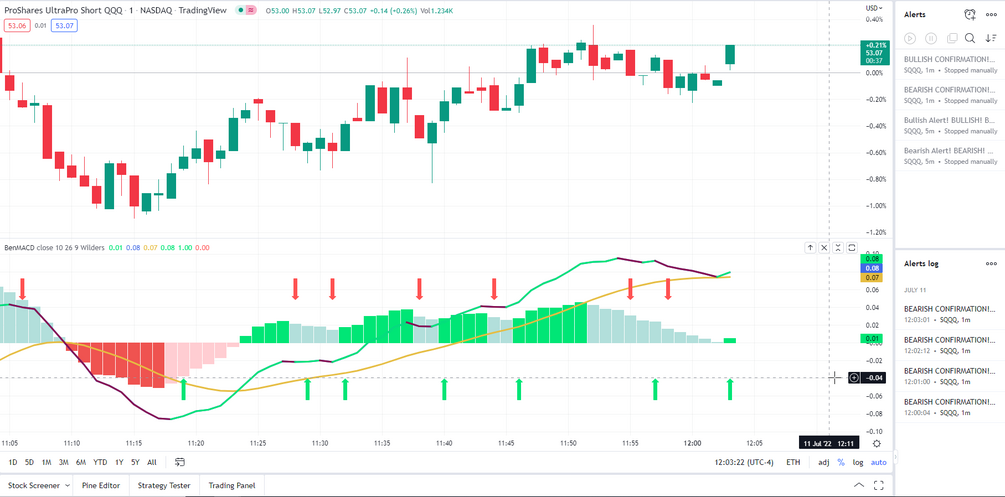Screen dimensions: 1005x497
Task: Select the YTD time range
Action: pyautogui.click(x=100, y=462)
